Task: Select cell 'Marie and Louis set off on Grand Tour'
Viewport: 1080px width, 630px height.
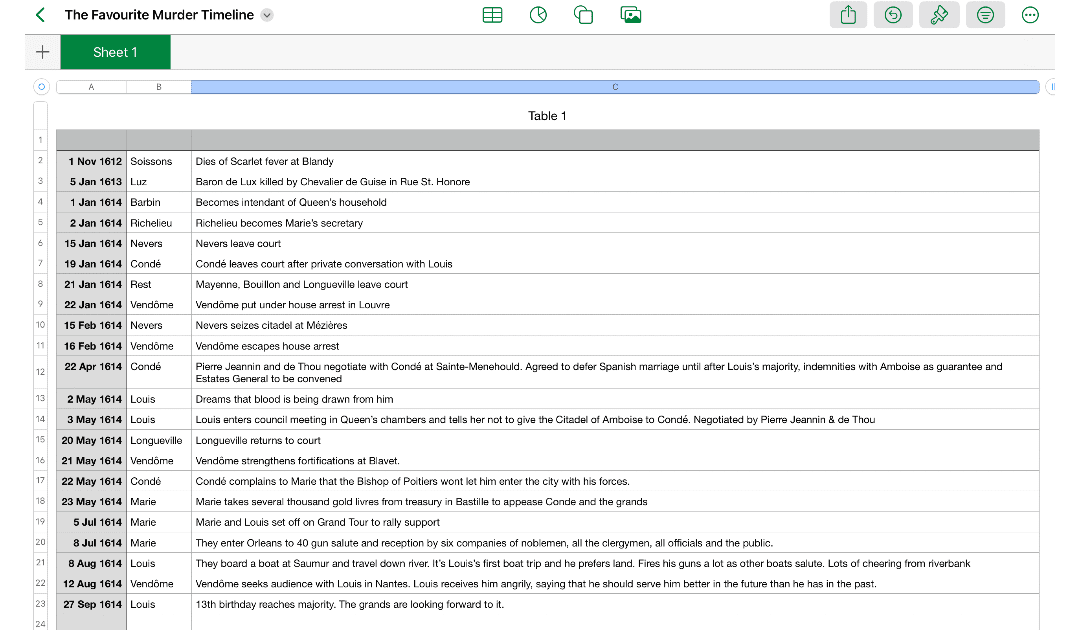Action: coord(615,523)
